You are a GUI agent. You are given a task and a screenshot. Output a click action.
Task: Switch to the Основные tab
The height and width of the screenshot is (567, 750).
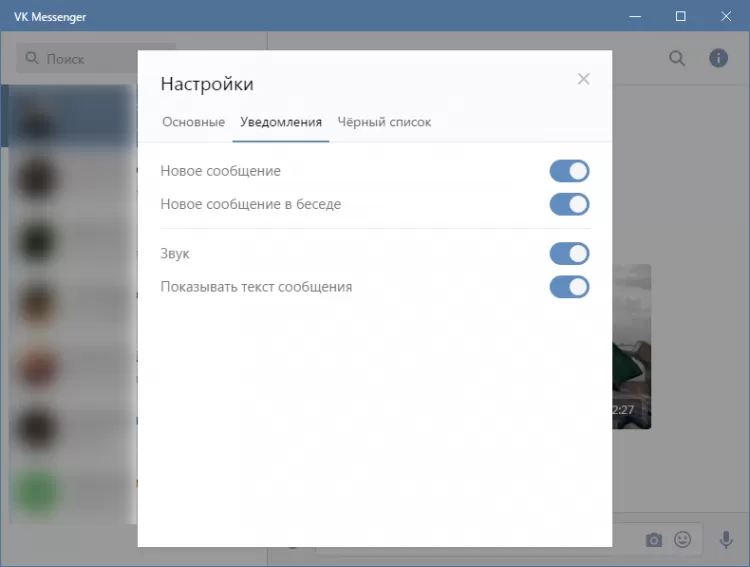tap(193, 122)
